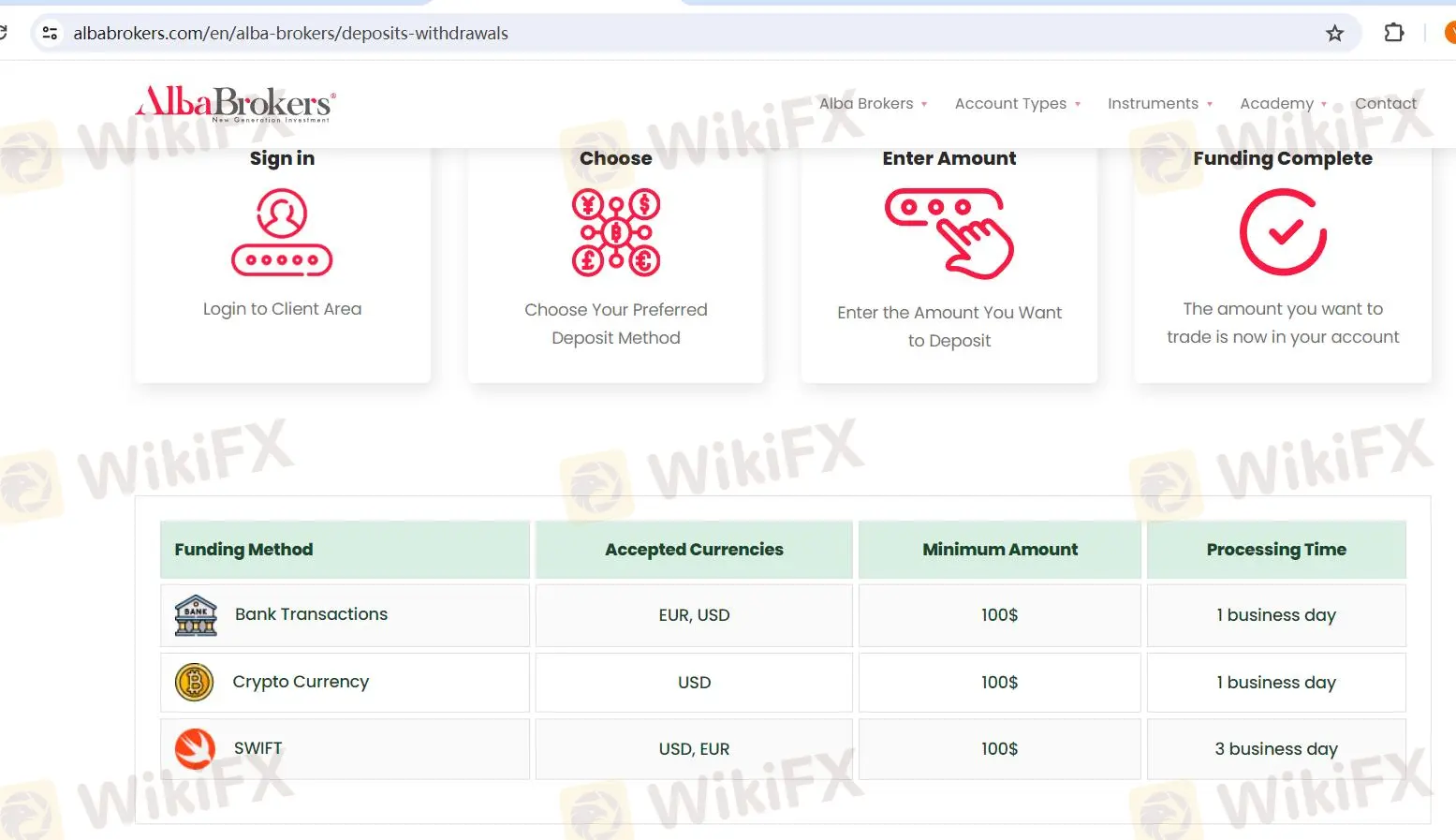Open the browser extensions puzzle icon
Viewport: 1456px width, 840px height.
coord(1393,33)
